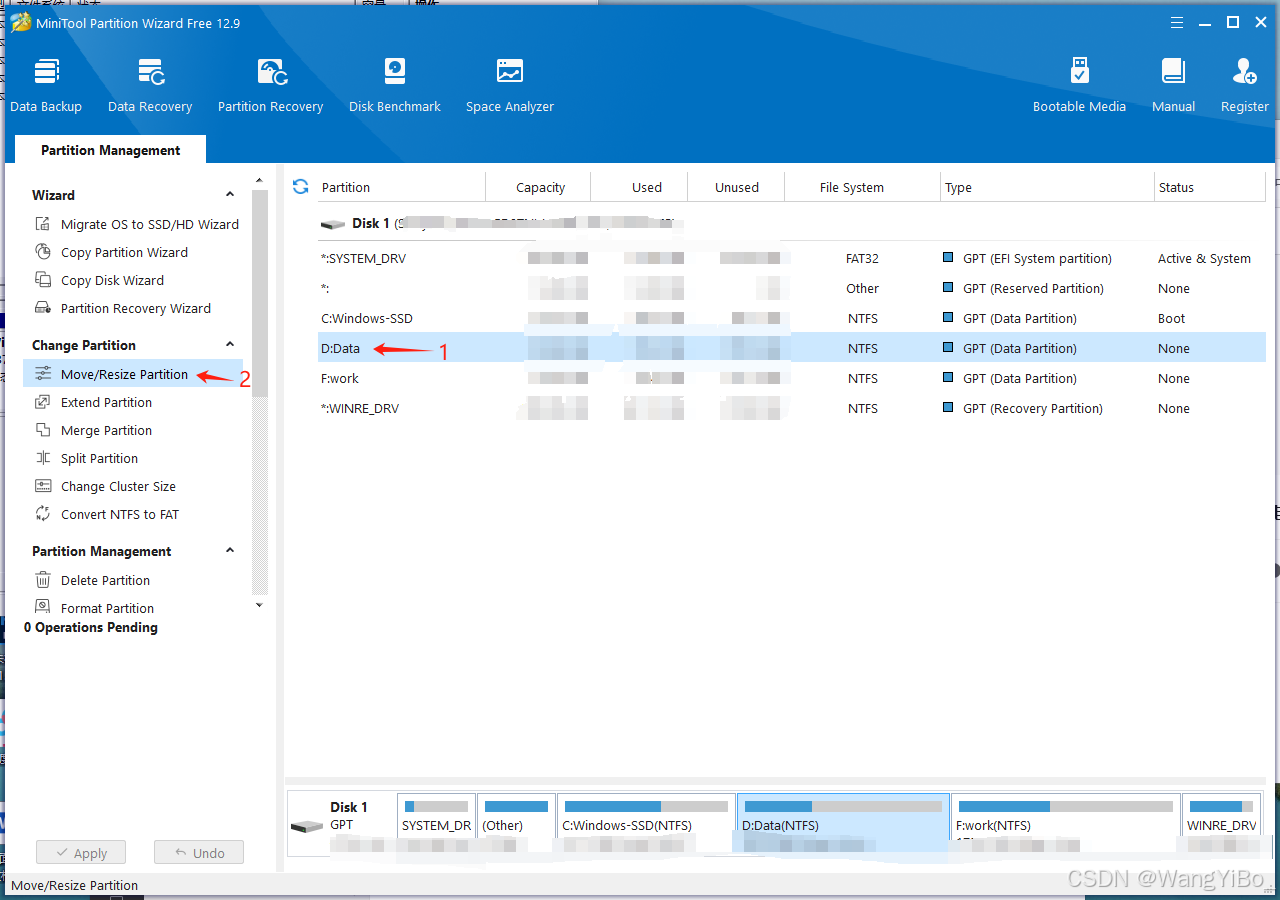Collapse the Wizard section
Image resolution: width=1280 pixels, height=900 pixels.
230,195
